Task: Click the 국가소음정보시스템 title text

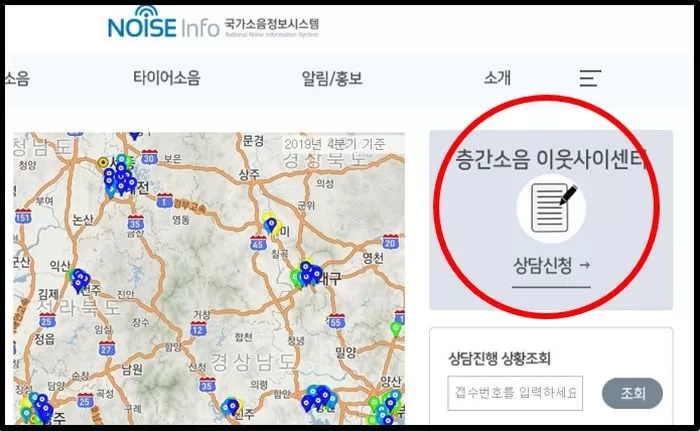Action: coord(271,24)
